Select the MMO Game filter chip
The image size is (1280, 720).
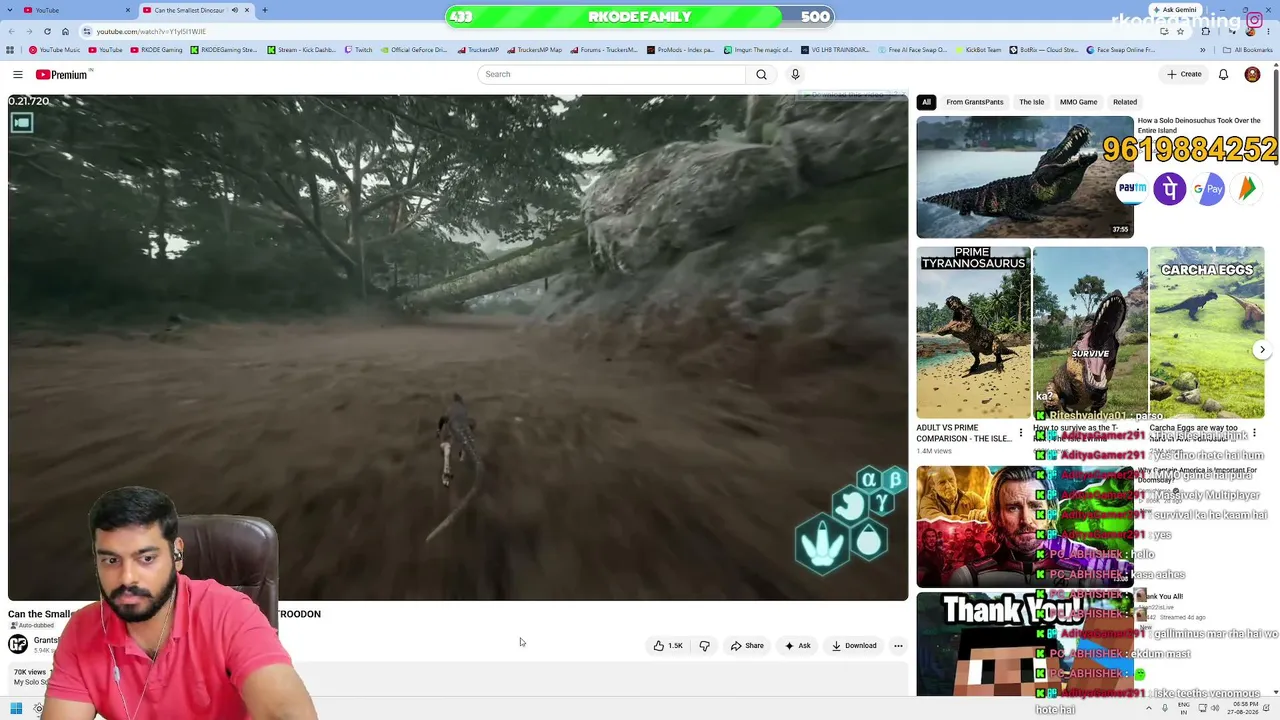(x=1079, y=102)
